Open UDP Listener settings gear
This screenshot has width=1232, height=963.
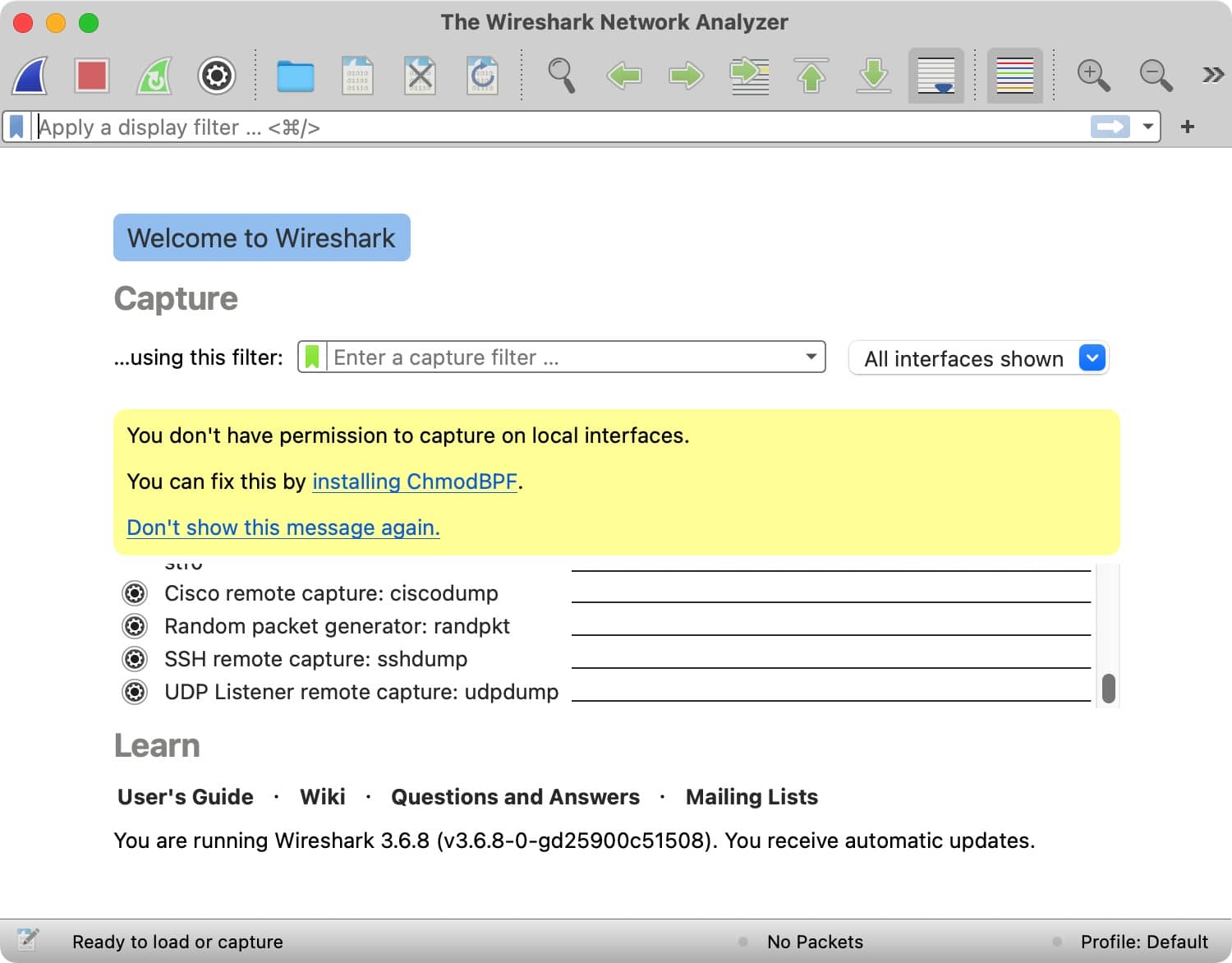135,692
